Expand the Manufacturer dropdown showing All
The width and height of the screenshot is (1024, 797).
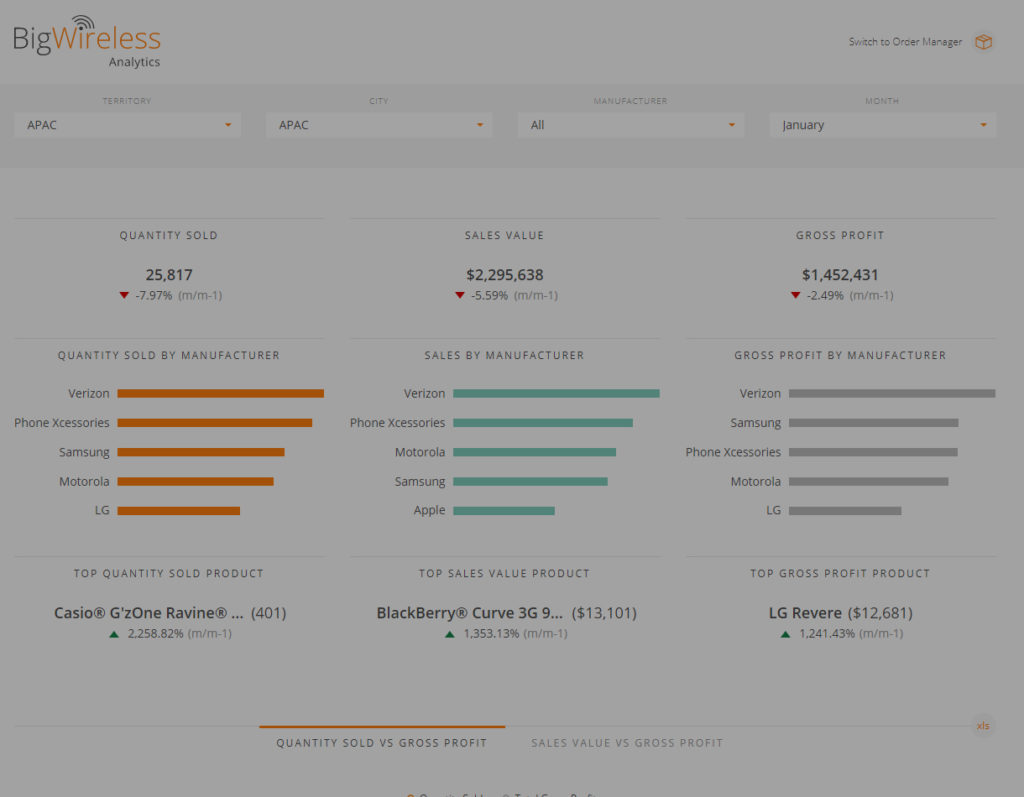[631, 125]
